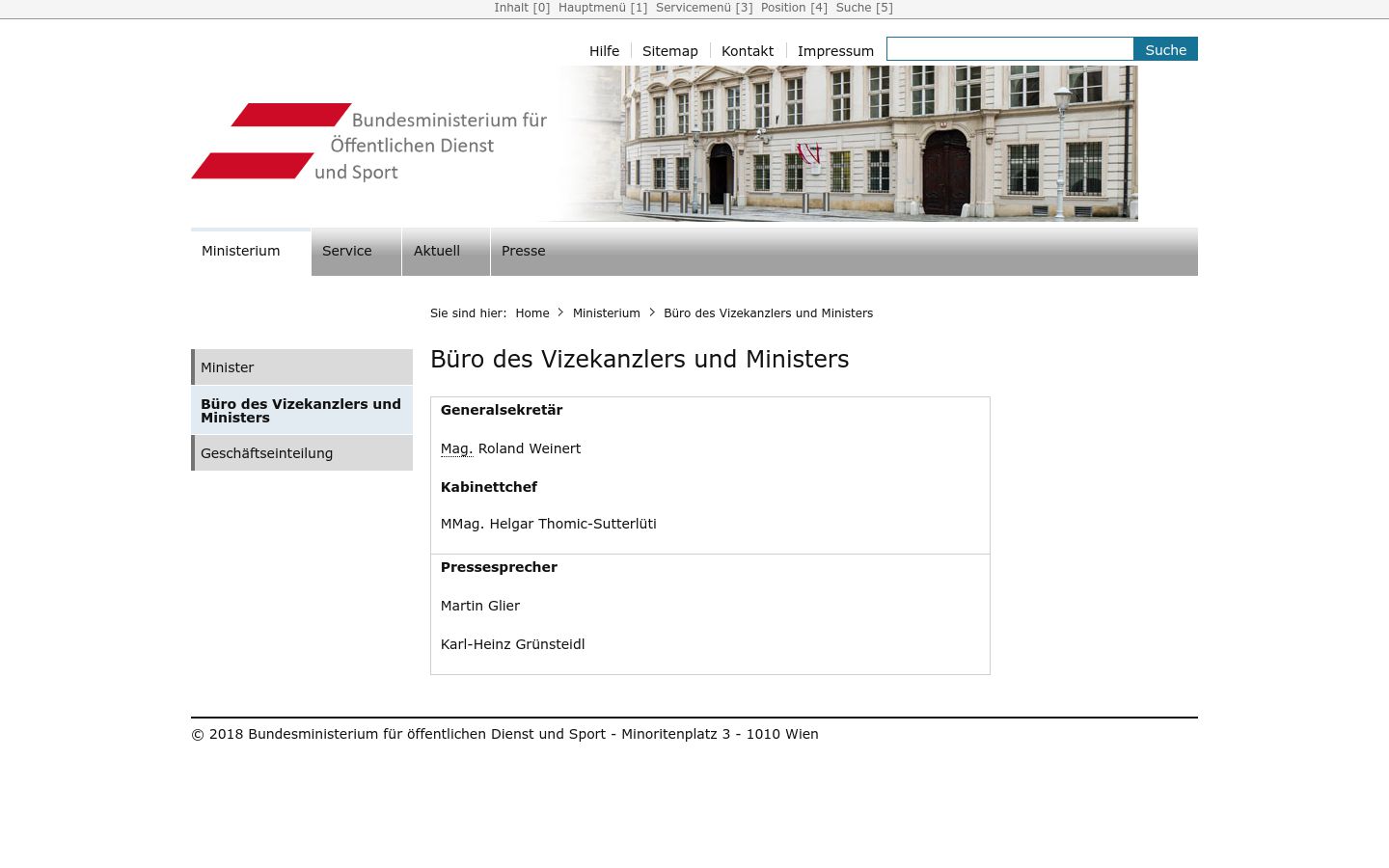Click the name MMag. Helgar Thomic-Sutterlüti

click(549, 524)
